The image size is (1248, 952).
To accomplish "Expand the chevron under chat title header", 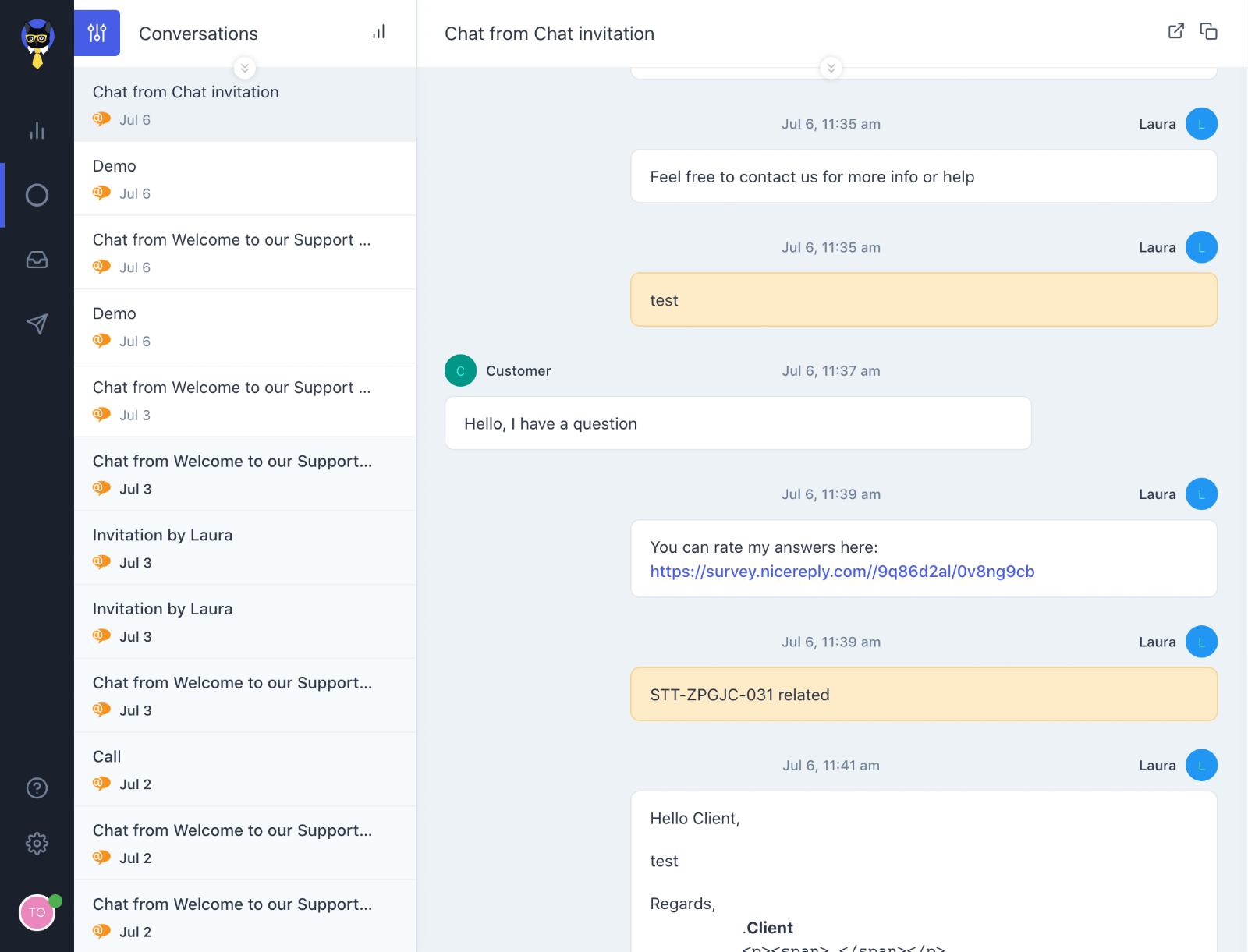I will (831, 68).
